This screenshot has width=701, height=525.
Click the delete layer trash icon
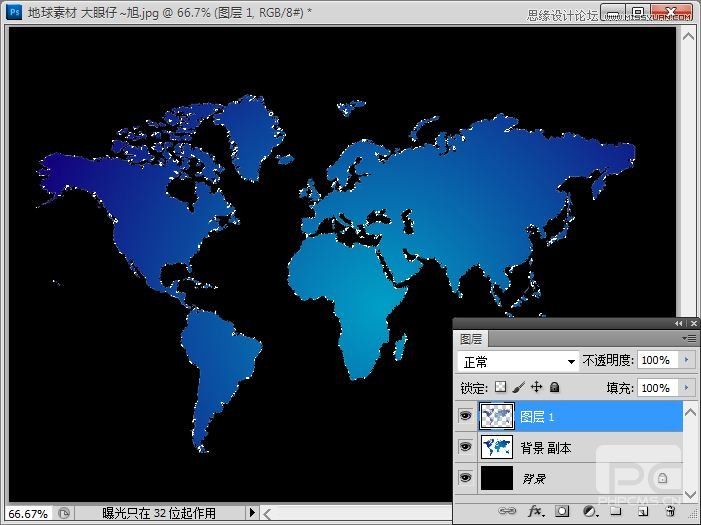[670, 511]
